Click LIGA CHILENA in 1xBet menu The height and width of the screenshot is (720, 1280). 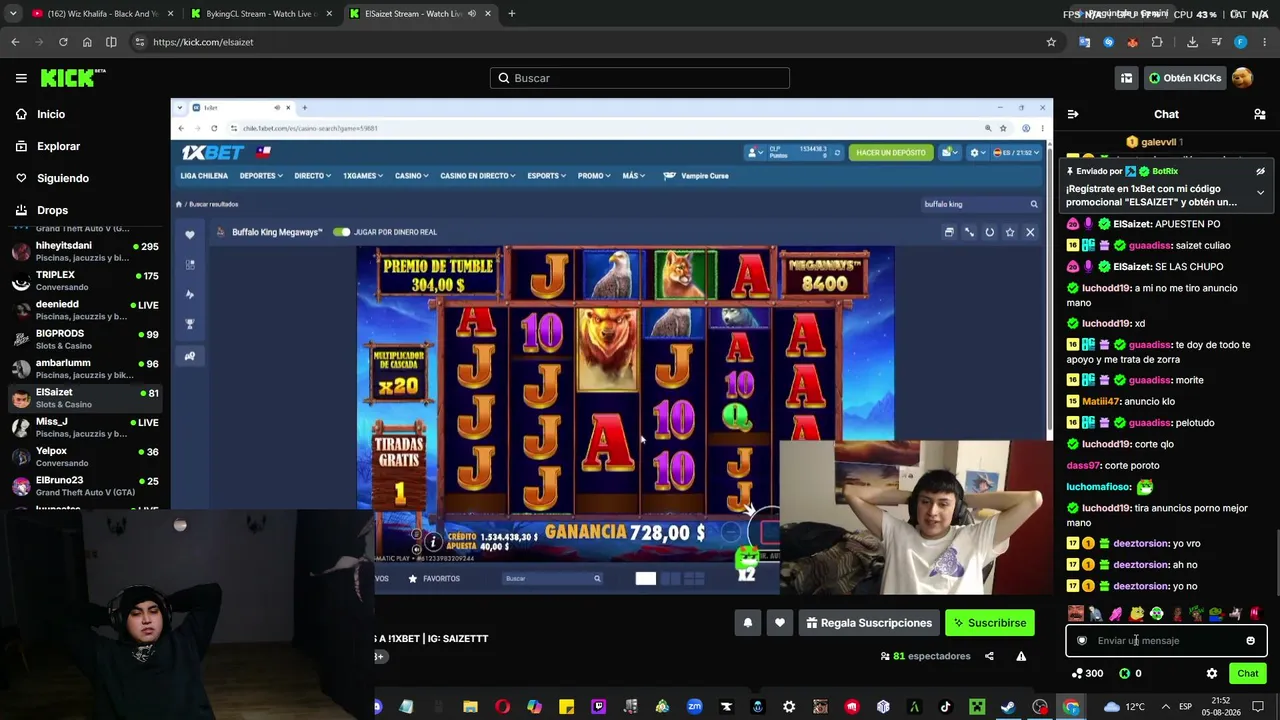tap(204, 176)
